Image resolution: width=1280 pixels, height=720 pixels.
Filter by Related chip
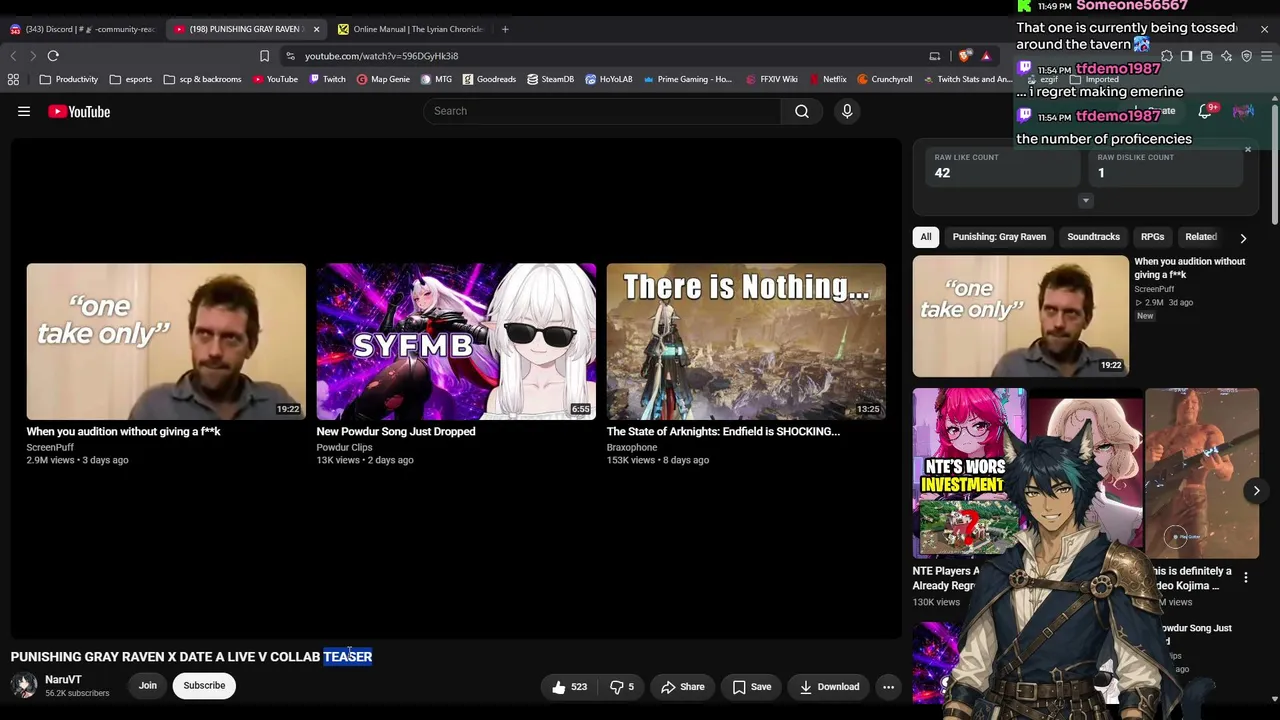coord(1201,237)
